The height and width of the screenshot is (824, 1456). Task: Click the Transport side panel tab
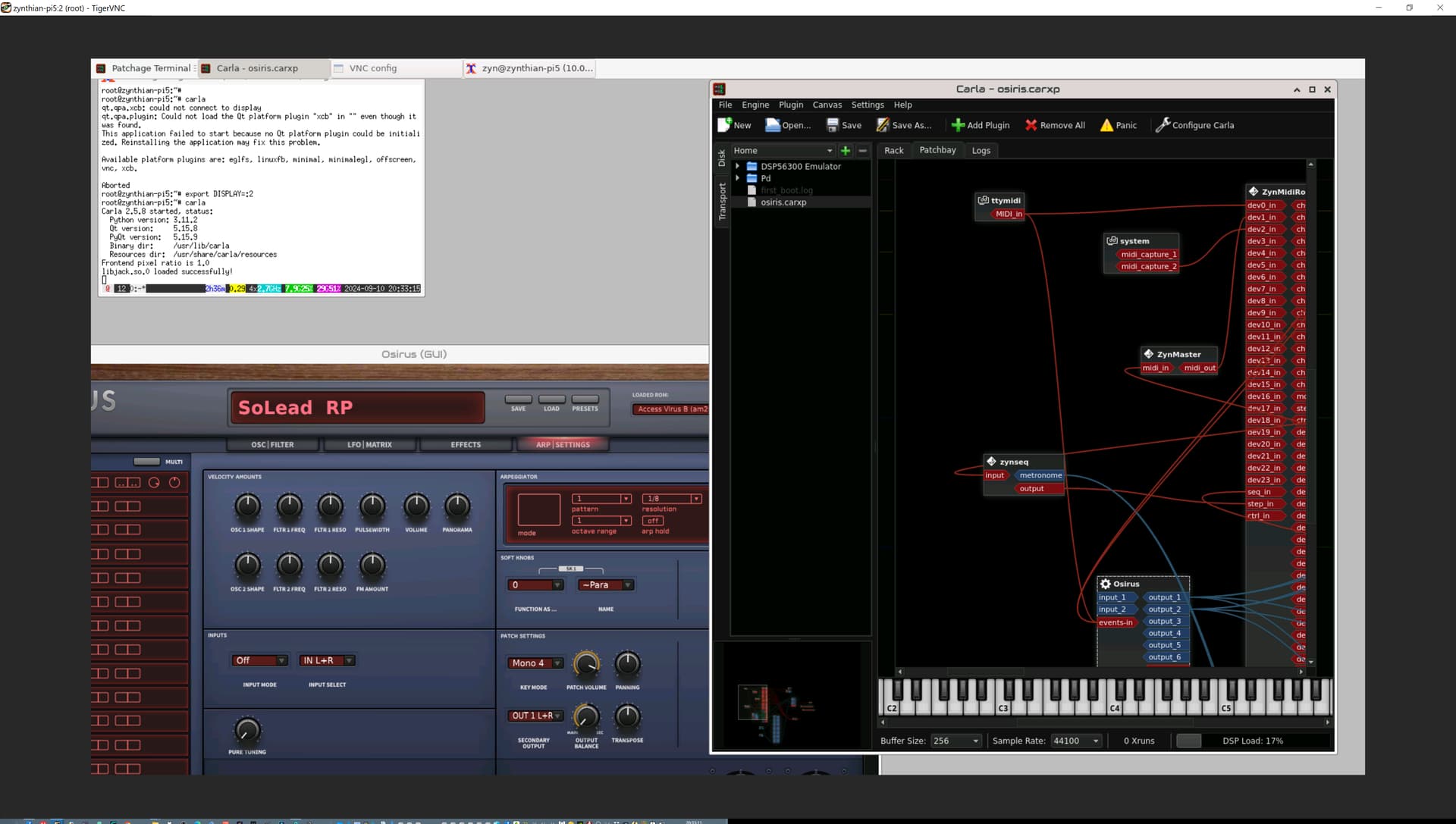coord(722,202)
